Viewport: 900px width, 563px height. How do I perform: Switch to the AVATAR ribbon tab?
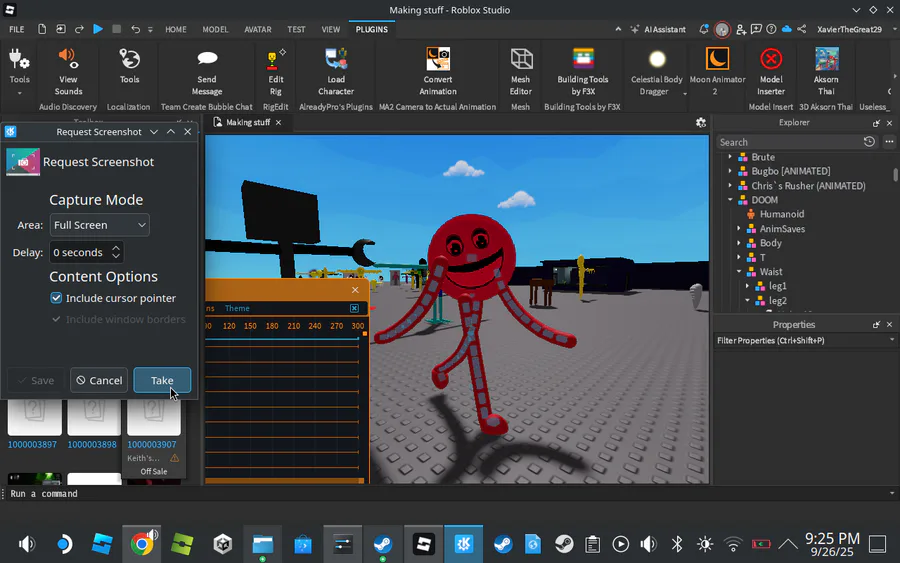(258, 29)
